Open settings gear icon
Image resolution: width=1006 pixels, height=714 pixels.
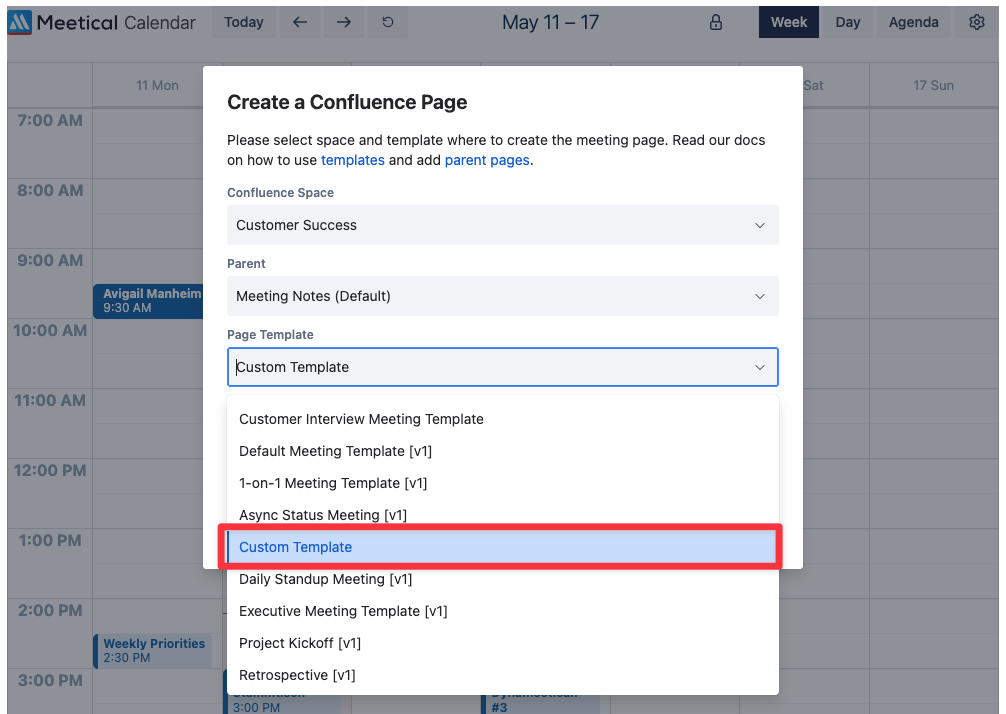[976, 22]
